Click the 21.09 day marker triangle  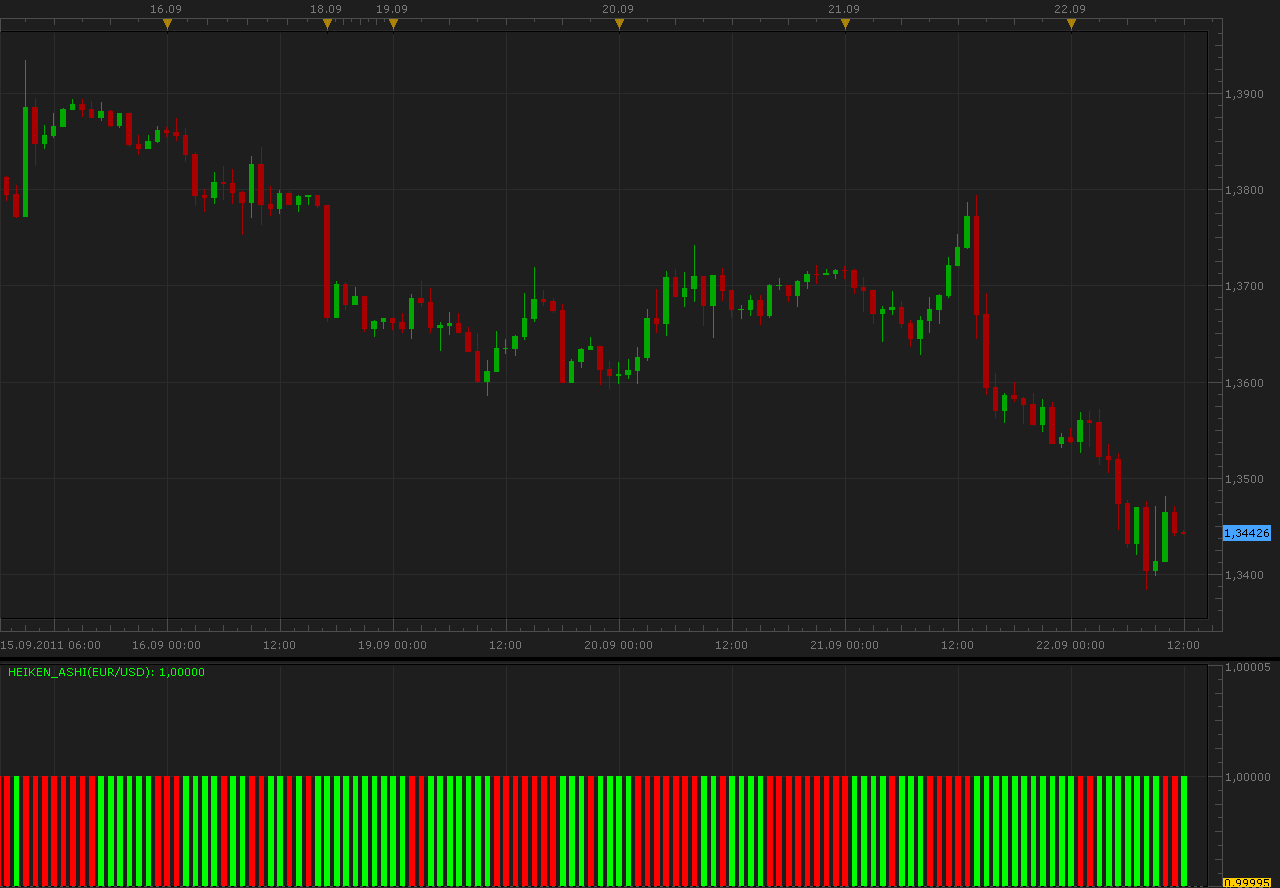coord(845,24)
